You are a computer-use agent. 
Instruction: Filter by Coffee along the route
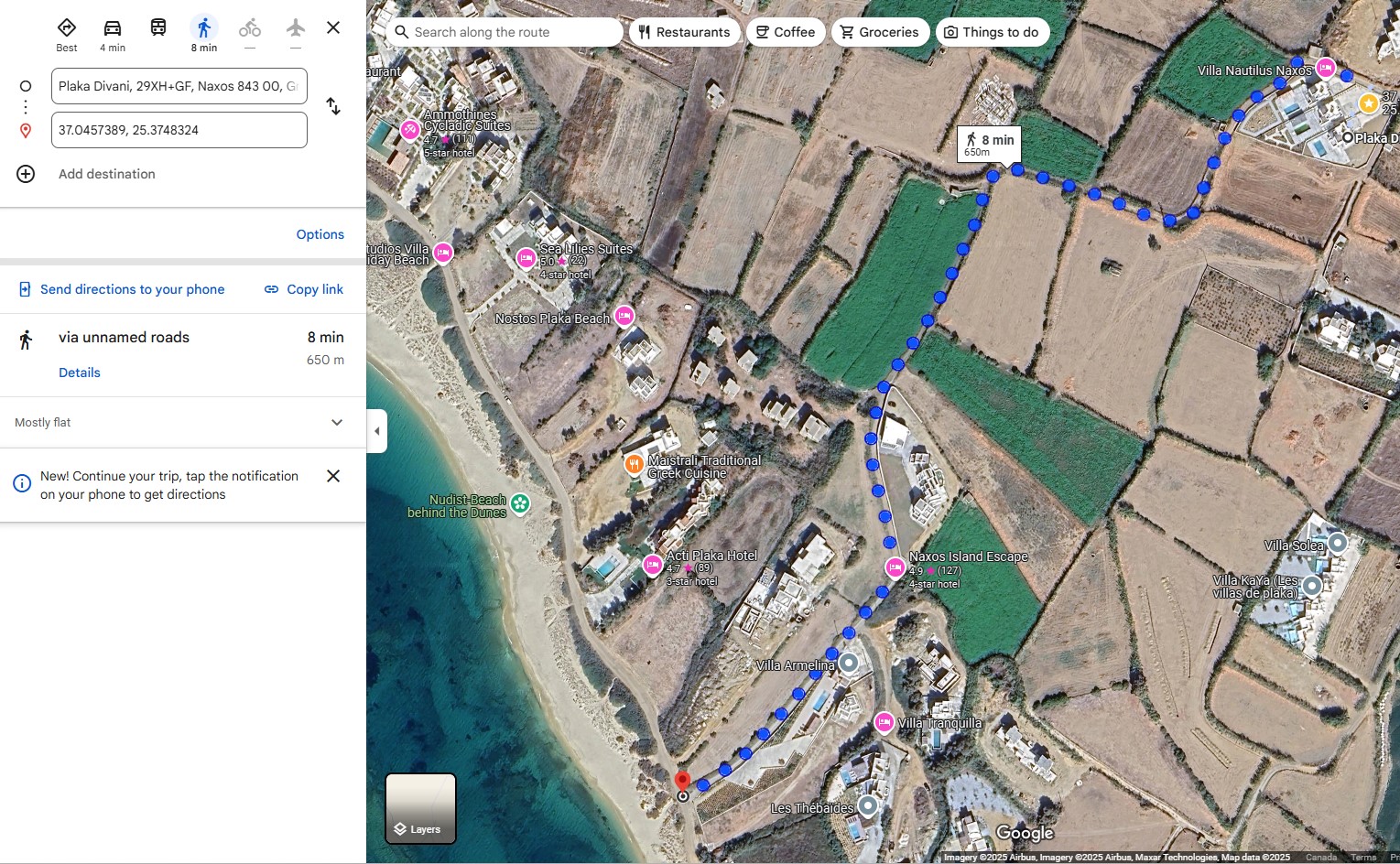(x=786, y=32)
